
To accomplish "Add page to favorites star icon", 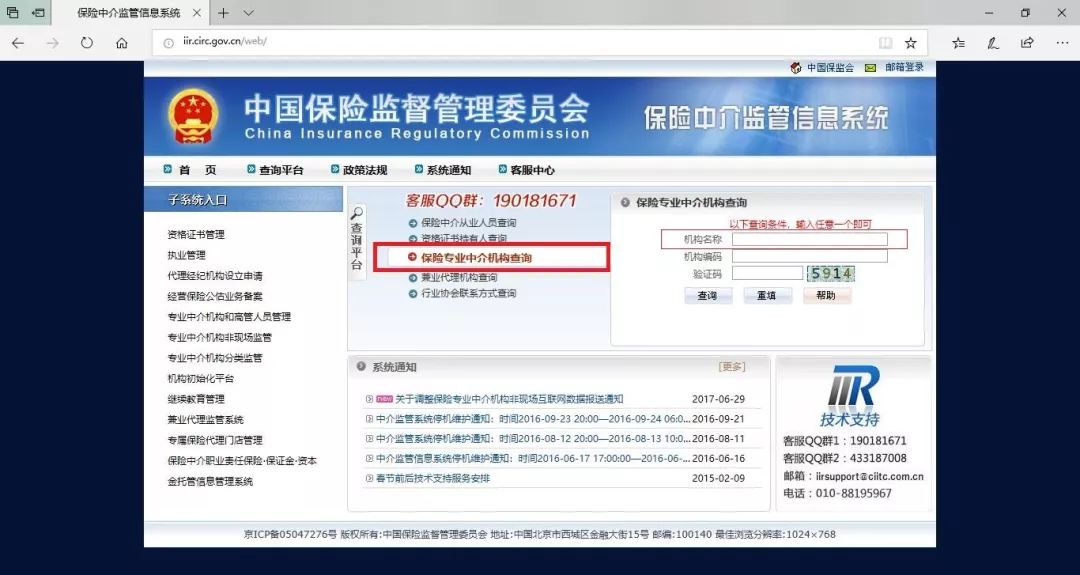I will pos(911,43).
